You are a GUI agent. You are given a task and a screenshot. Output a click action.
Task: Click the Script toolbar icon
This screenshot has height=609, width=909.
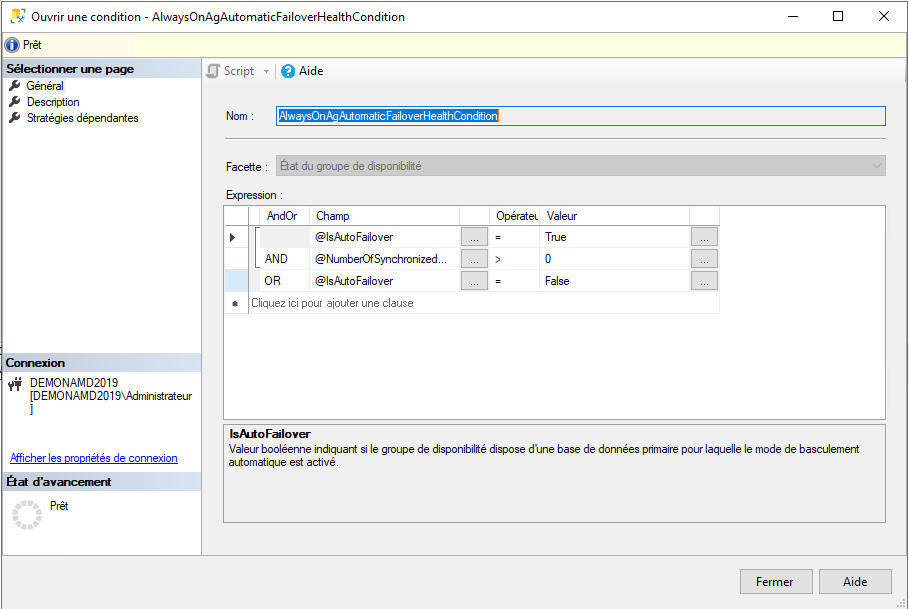213,71
